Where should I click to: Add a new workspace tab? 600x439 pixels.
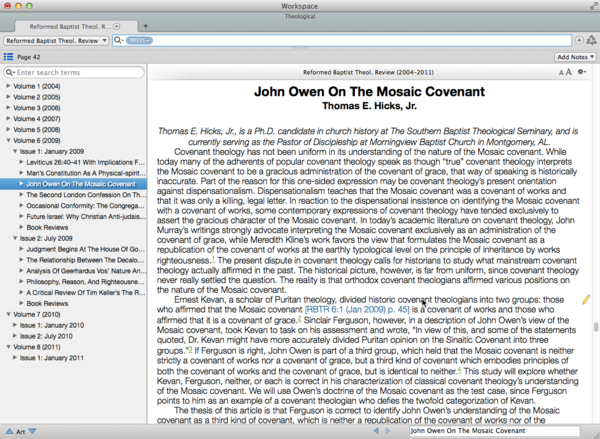pyautogui.click(x=145, y=26)
